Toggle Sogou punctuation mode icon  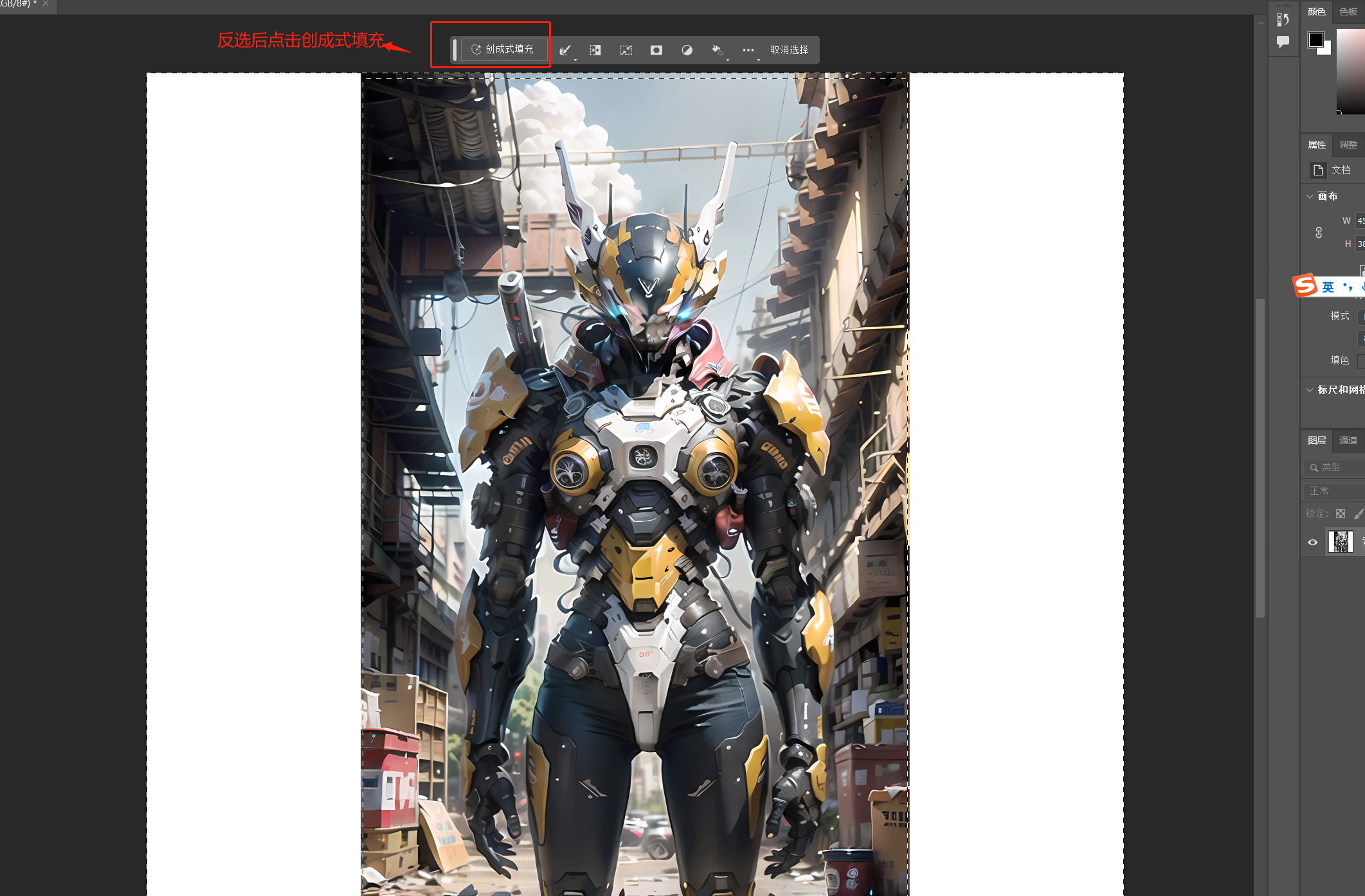point(1347,287)
